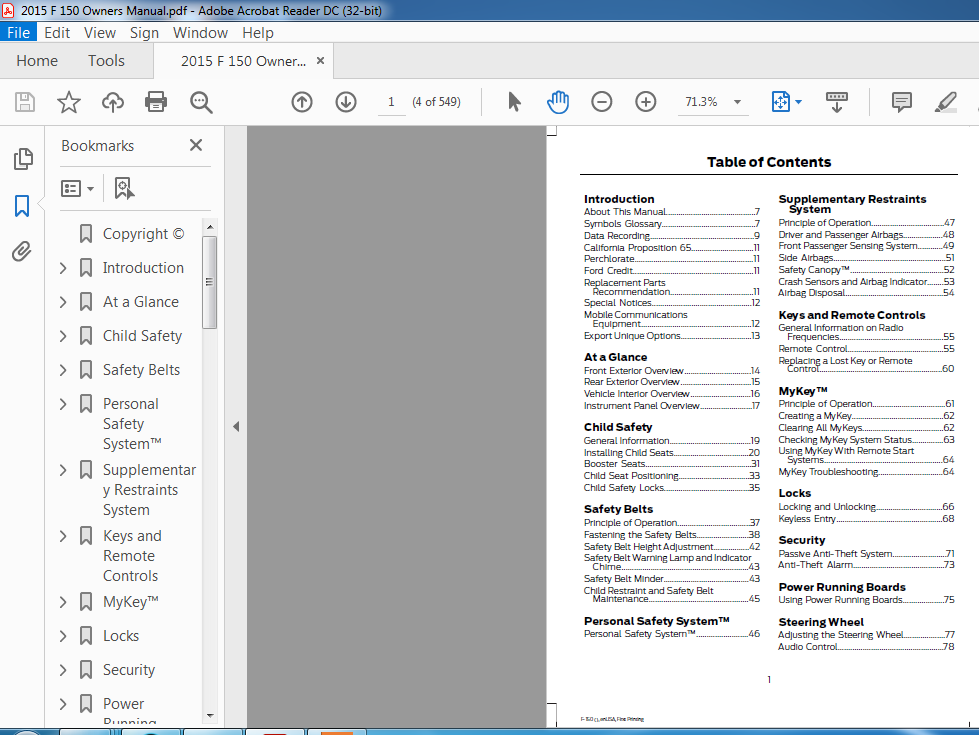
Task: Open the zoom percentage dropdown arrow
Action: point(737,102)
